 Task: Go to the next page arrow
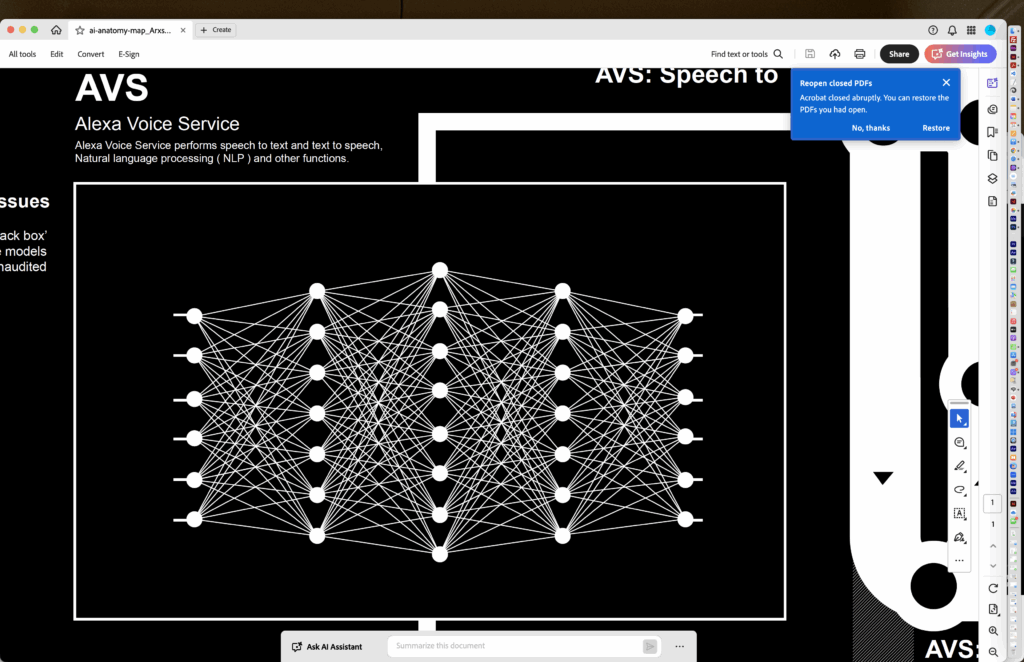coord(993,566)
